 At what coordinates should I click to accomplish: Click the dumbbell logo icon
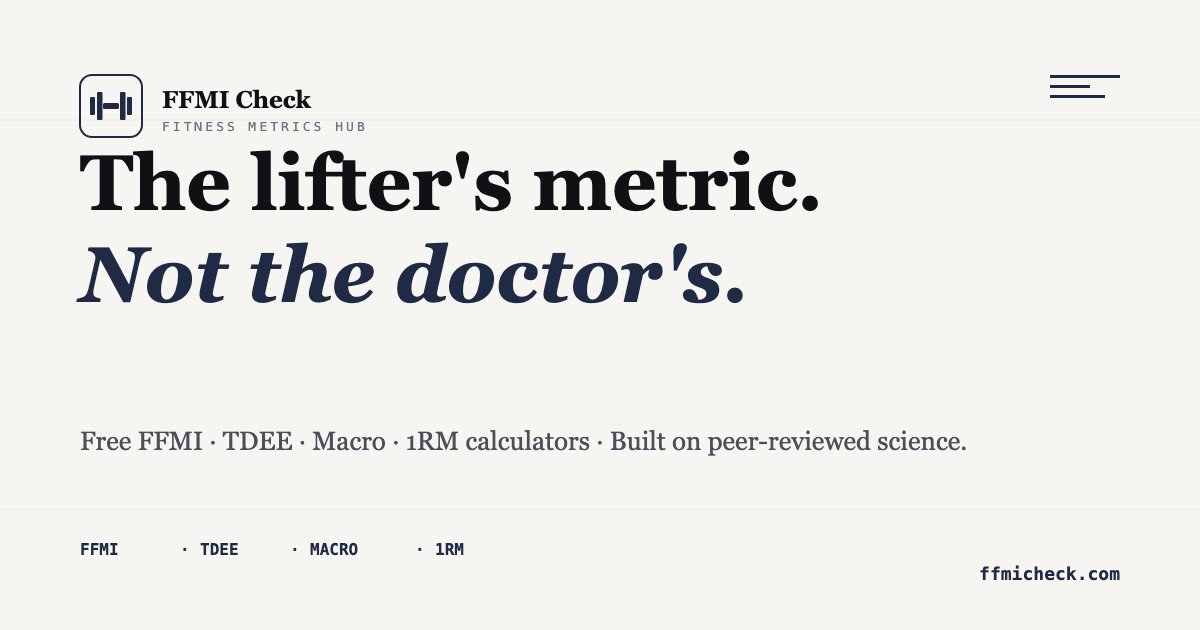click(111, 106)
